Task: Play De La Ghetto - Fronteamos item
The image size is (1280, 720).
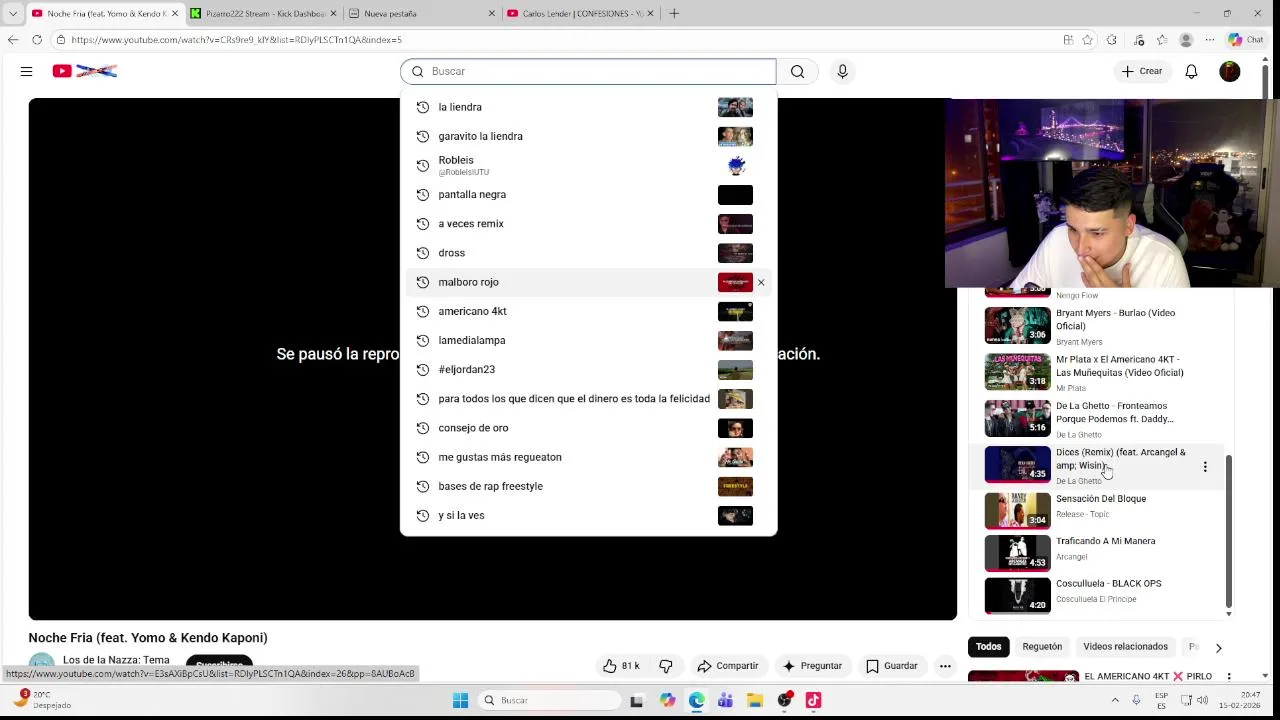Action: pos(1095,419)
